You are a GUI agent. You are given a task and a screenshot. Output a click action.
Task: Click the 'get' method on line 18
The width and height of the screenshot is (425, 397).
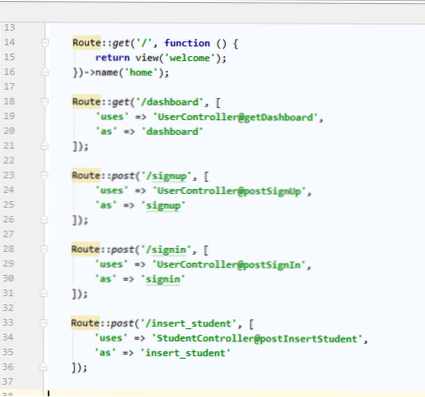[121, 102]
